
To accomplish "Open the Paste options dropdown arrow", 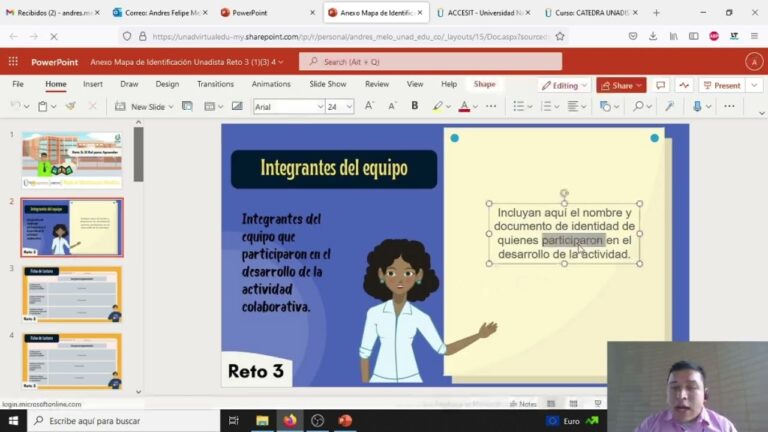I will (53, 107).
